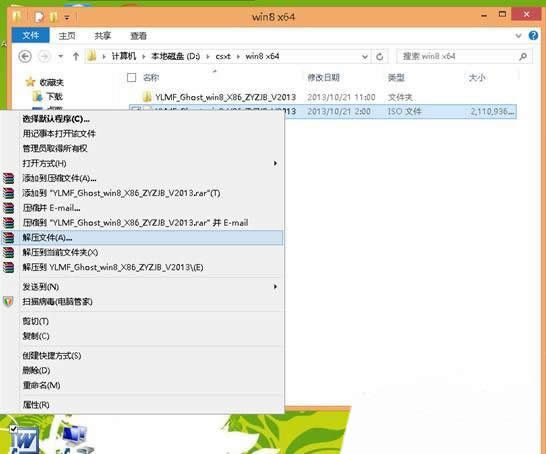
Task: Switch to the 共享 ribbon tab
Action: [102, 36]
